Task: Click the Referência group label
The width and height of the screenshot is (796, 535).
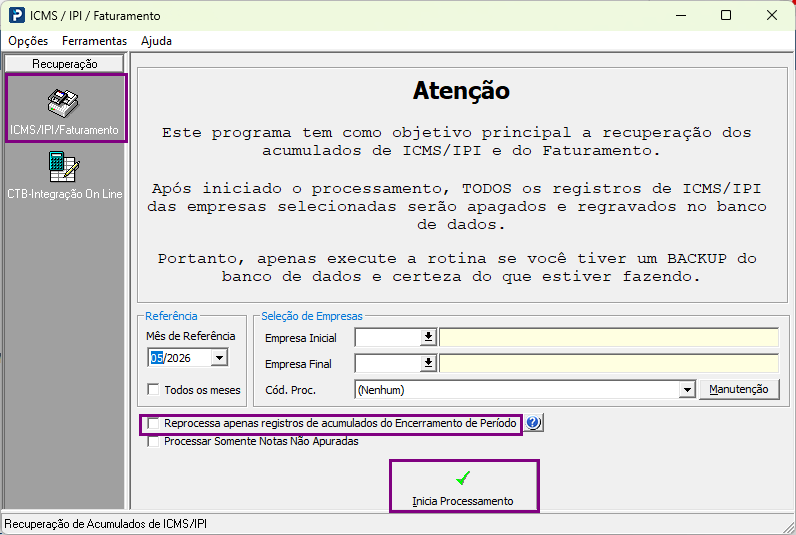Action: click(x=171, y=316)
